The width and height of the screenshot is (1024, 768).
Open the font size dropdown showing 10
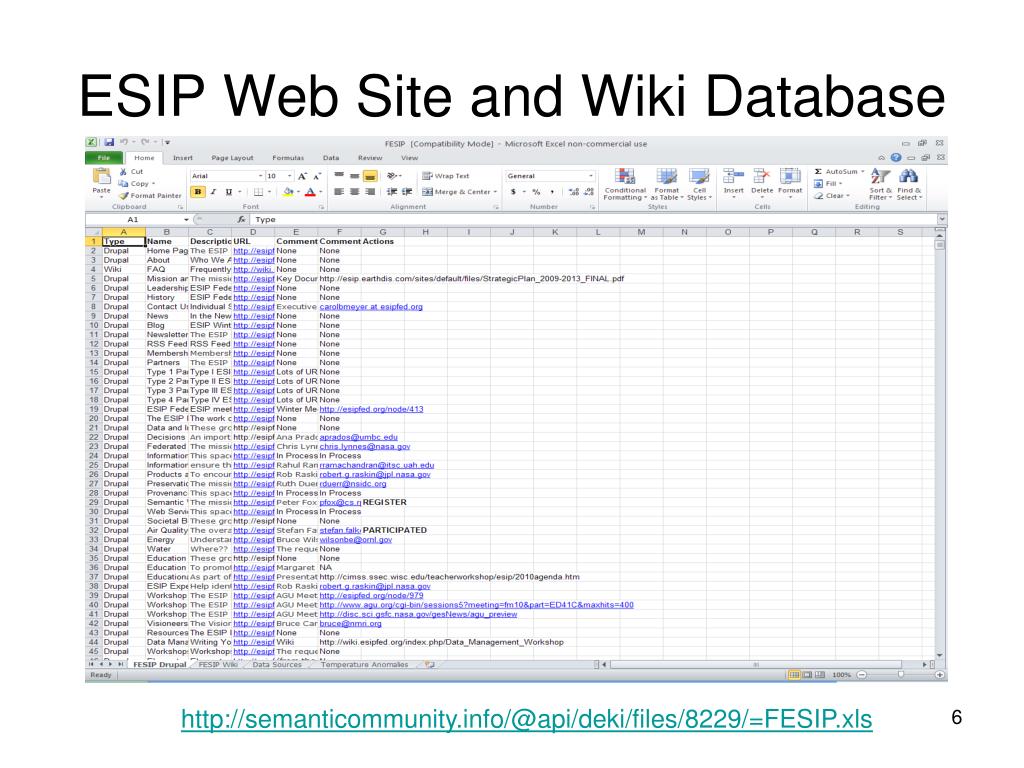click(x=289, y=176)
